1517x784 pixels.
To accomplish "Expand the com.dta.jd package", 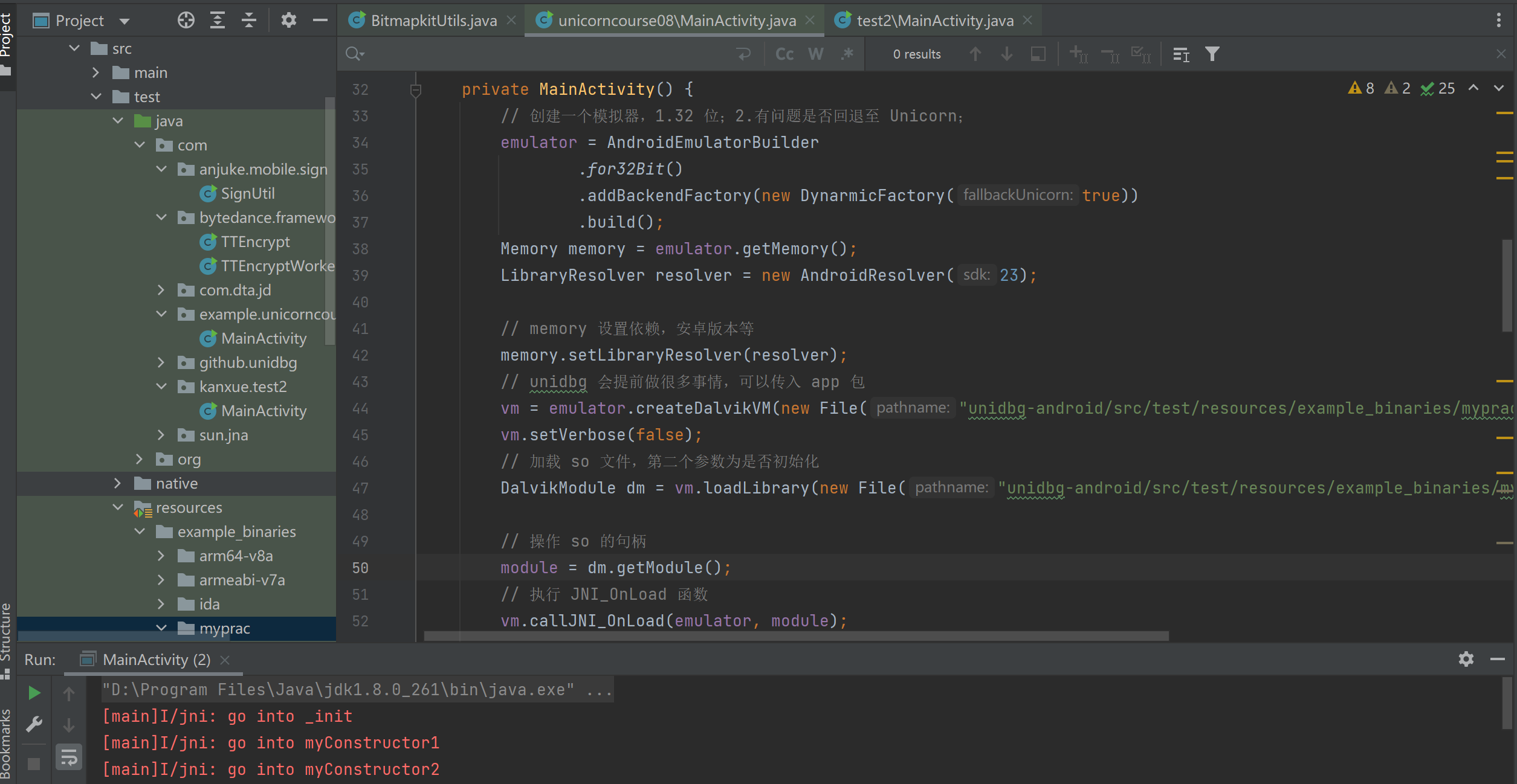I will tap(161, 290).
